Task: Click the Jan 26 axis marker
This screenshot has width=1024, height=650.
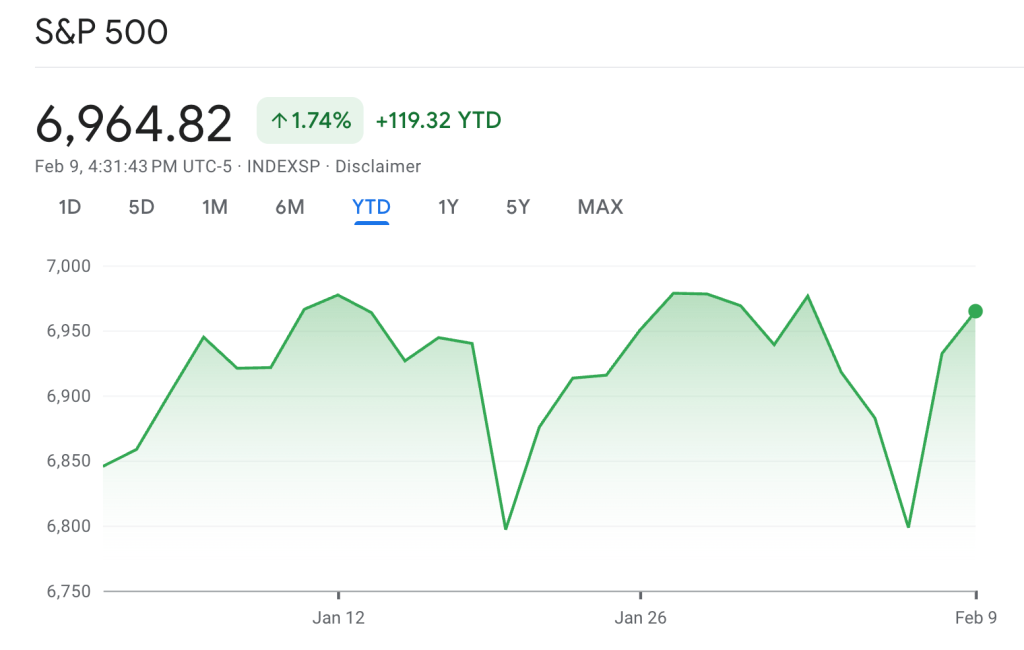Action: click(640, 618)
